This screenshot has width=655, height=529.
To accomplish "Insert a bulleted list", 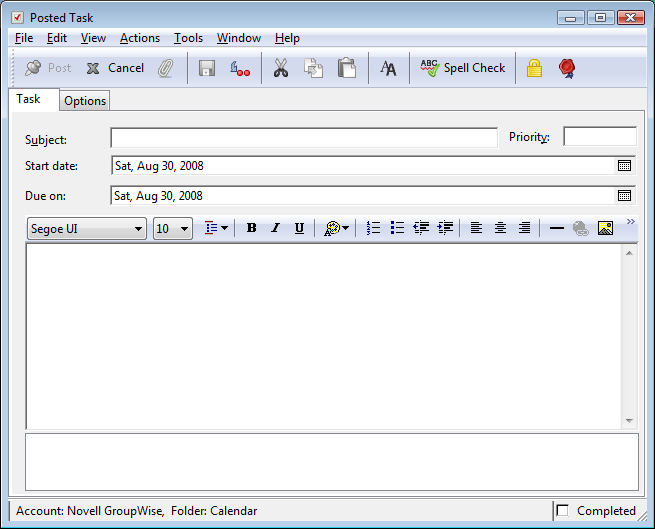I will (397, 228).
